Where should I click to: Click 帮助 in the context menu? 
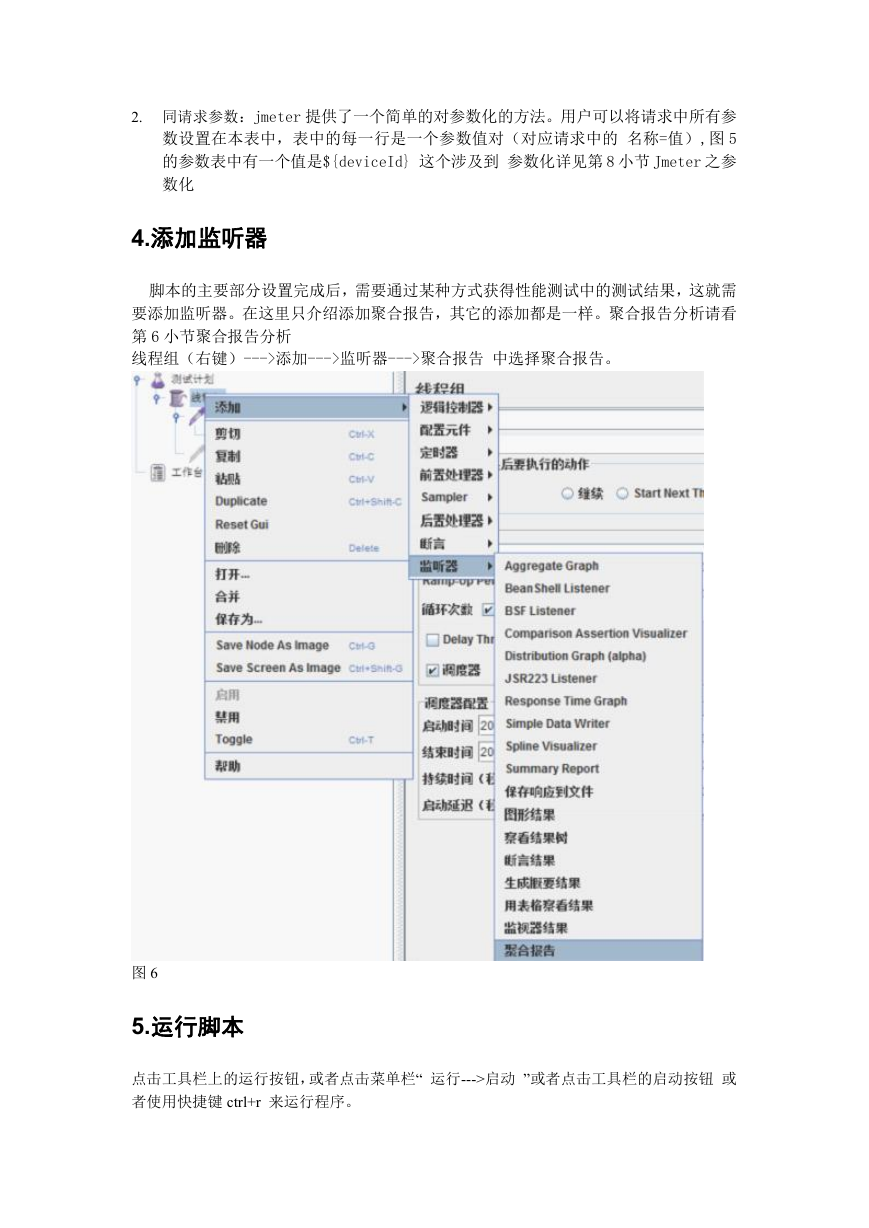coord(308,767)
